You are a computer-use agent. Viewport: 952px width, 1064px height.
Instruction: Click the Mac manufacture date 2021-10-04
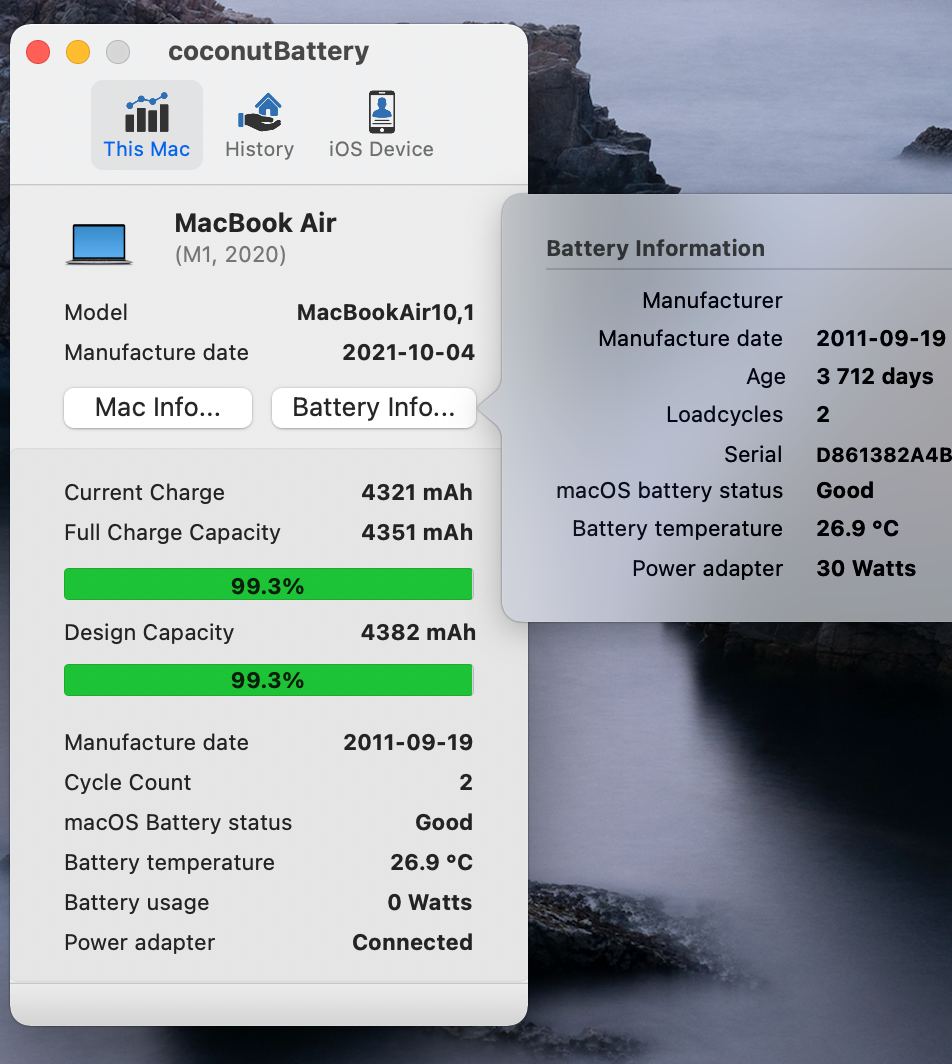pyautogui.click(x=408, y=353)
